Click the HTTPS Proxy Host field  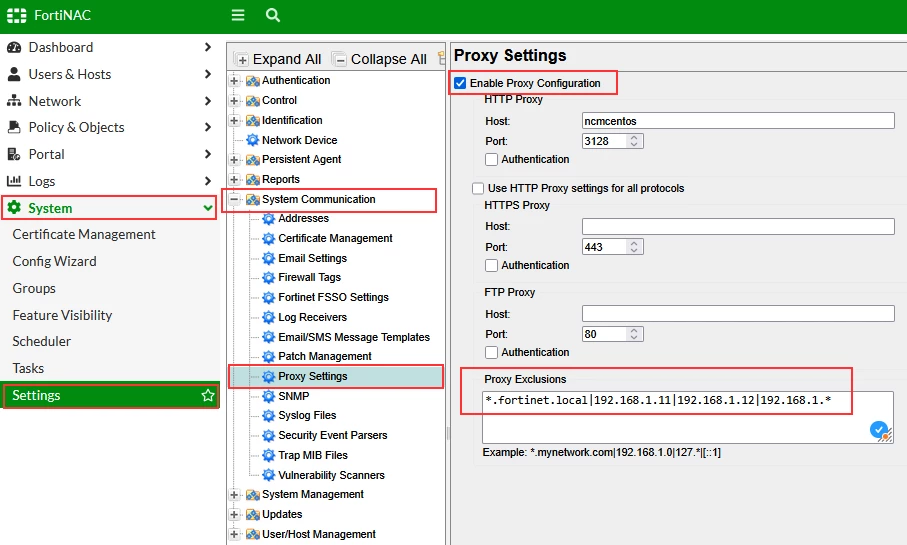point(738,226)
